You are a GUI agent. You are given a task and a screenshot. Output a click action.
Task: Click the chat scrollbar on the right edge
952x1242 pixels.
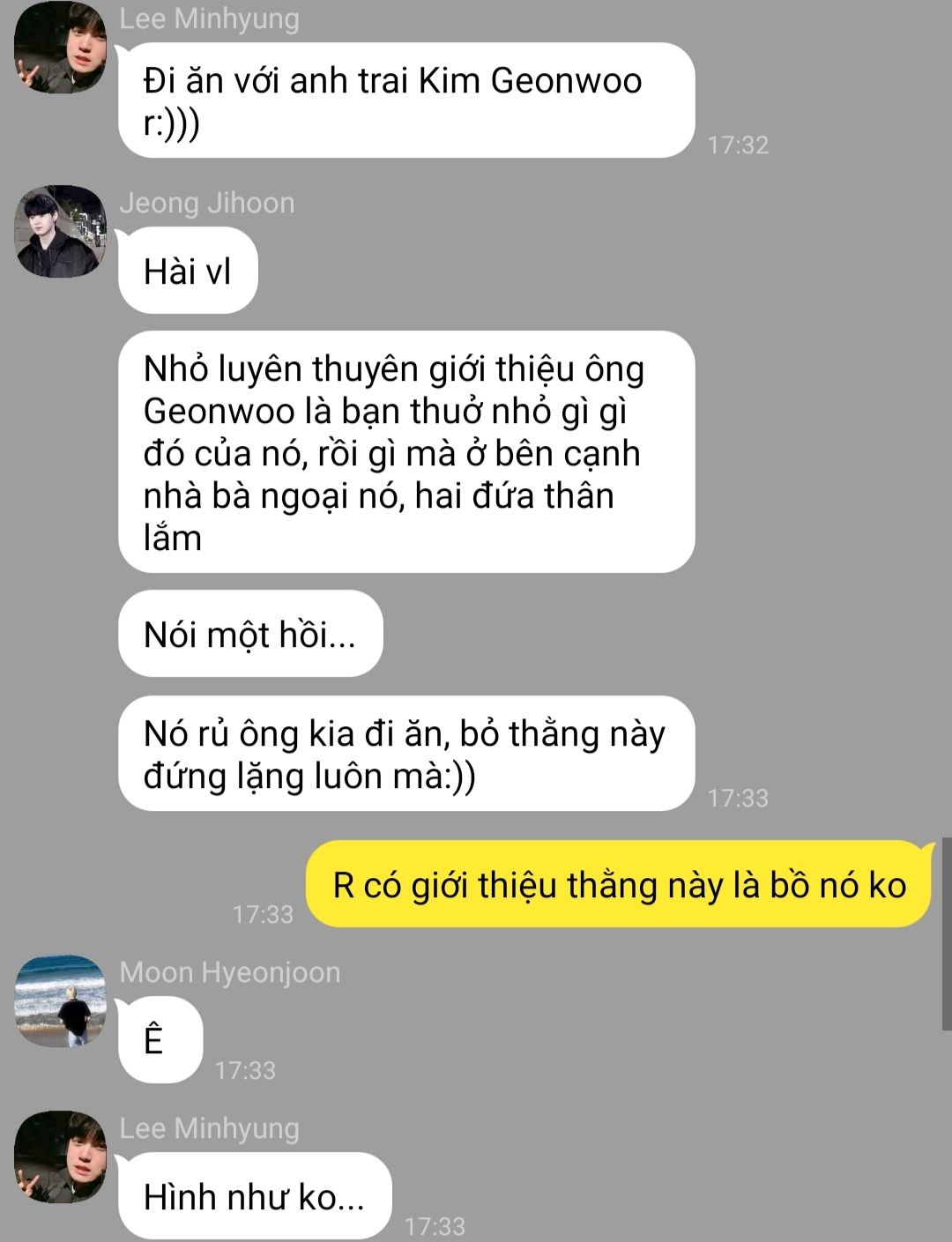coord(947,934)
